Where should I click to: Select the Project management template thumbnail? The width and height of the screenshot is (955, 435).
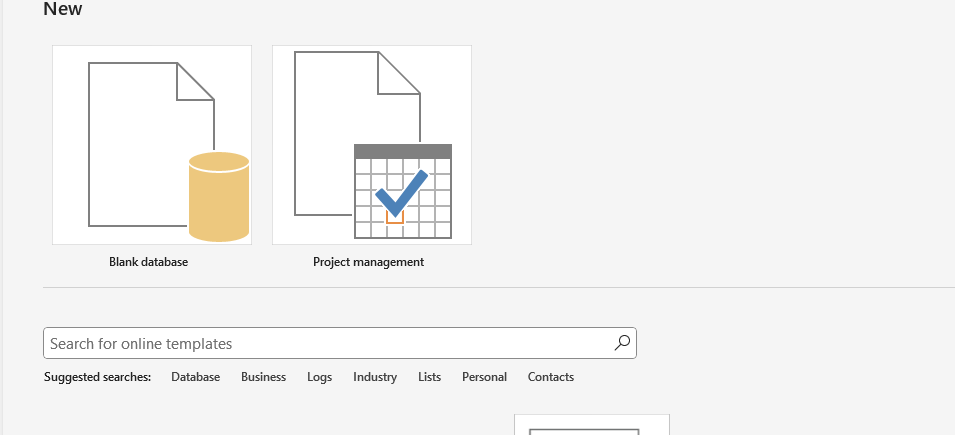[x=372, y=145]
